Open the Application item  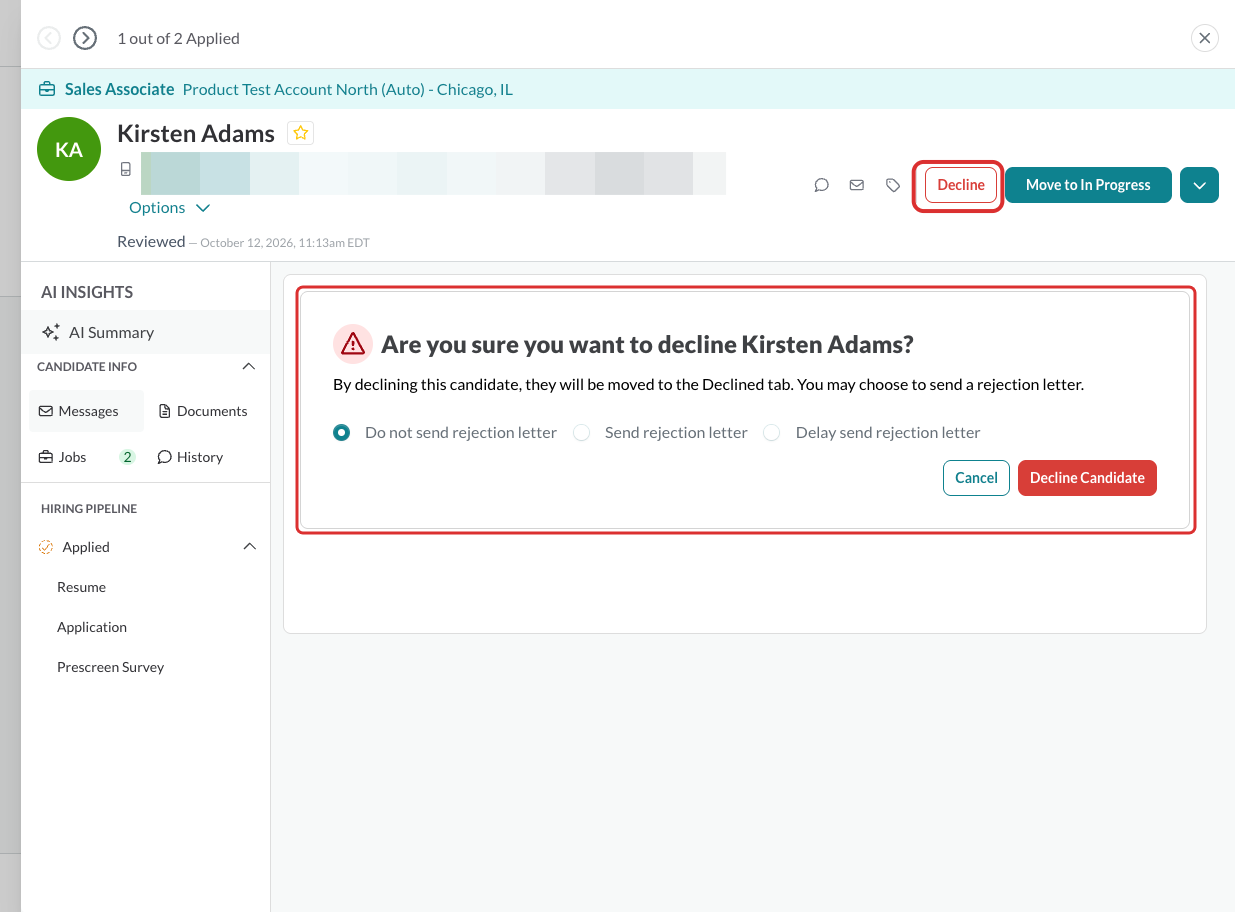click(x=92, y=627)
